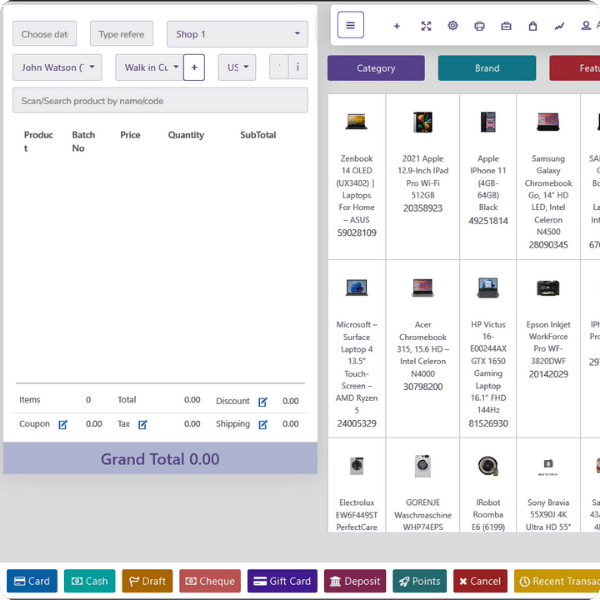The height and width of the screenshot is (600, 600).
Task: Select the Apple iPhone 11 product
Action: (488, 175)
